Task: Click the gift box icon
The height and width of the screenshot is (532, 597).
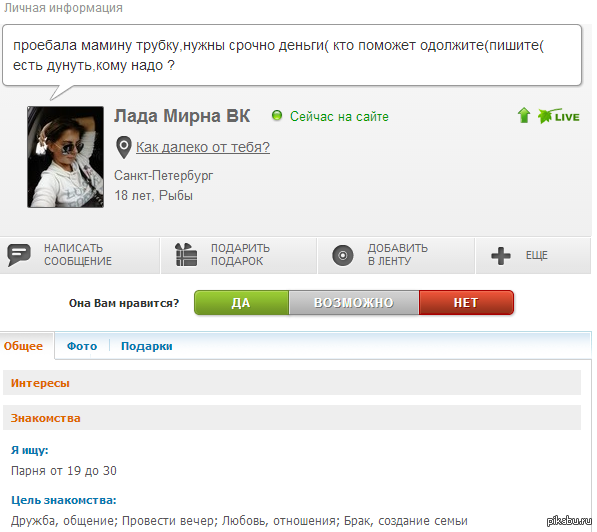Action: [186, 255]
